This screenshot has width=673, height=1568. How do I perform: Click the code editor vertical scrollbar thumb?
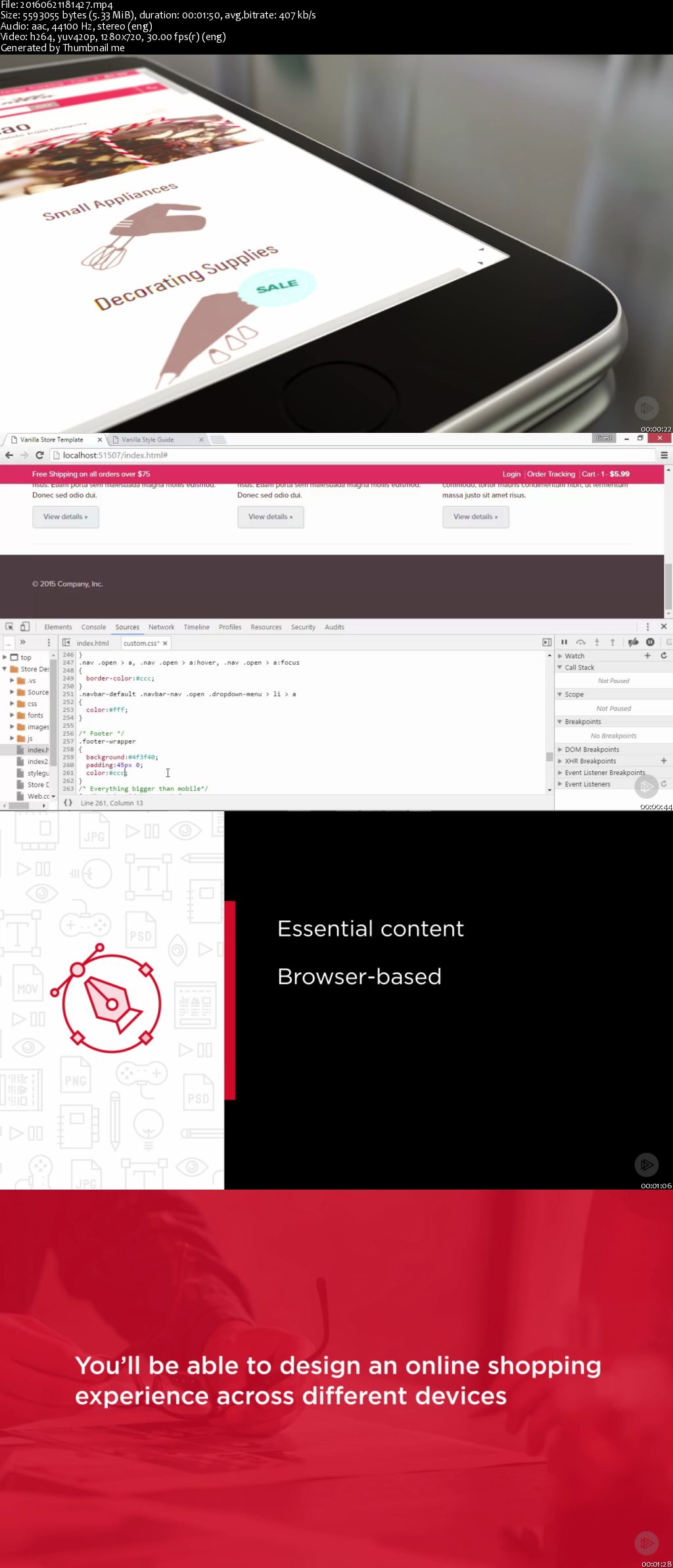coord(549,757)
